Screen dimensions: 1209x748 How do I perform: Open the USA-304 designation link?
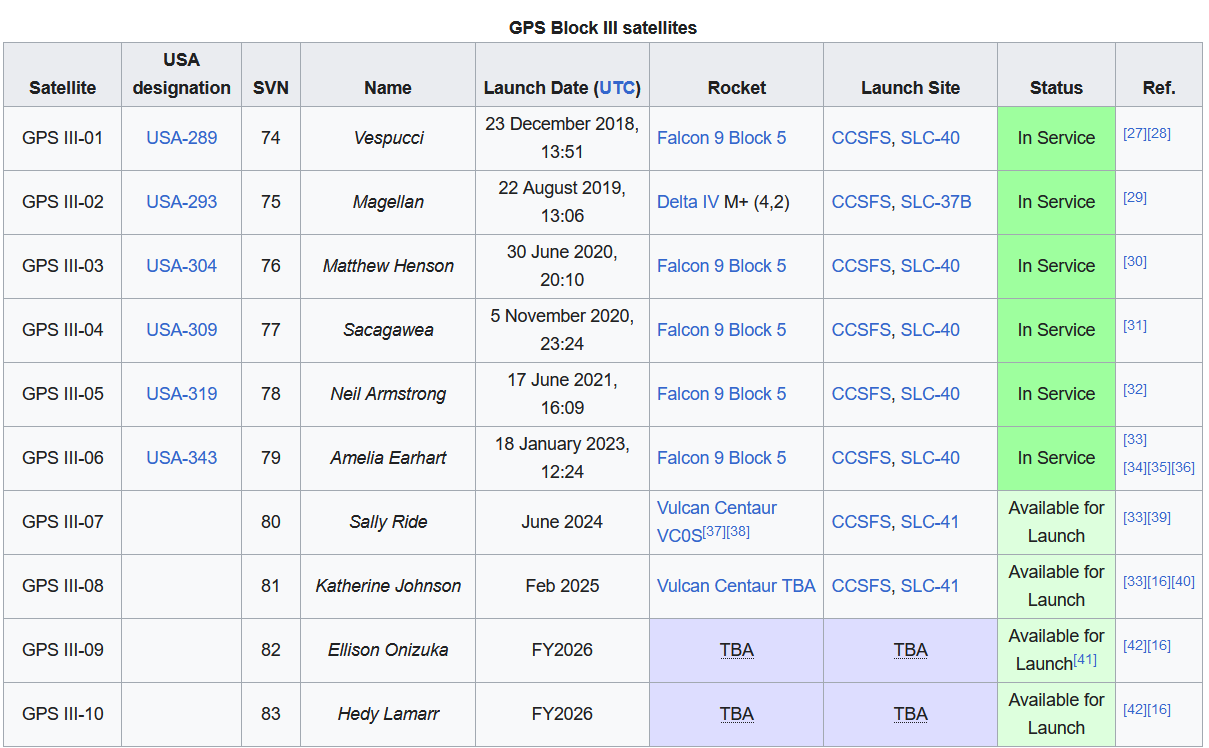pos(181,266)
